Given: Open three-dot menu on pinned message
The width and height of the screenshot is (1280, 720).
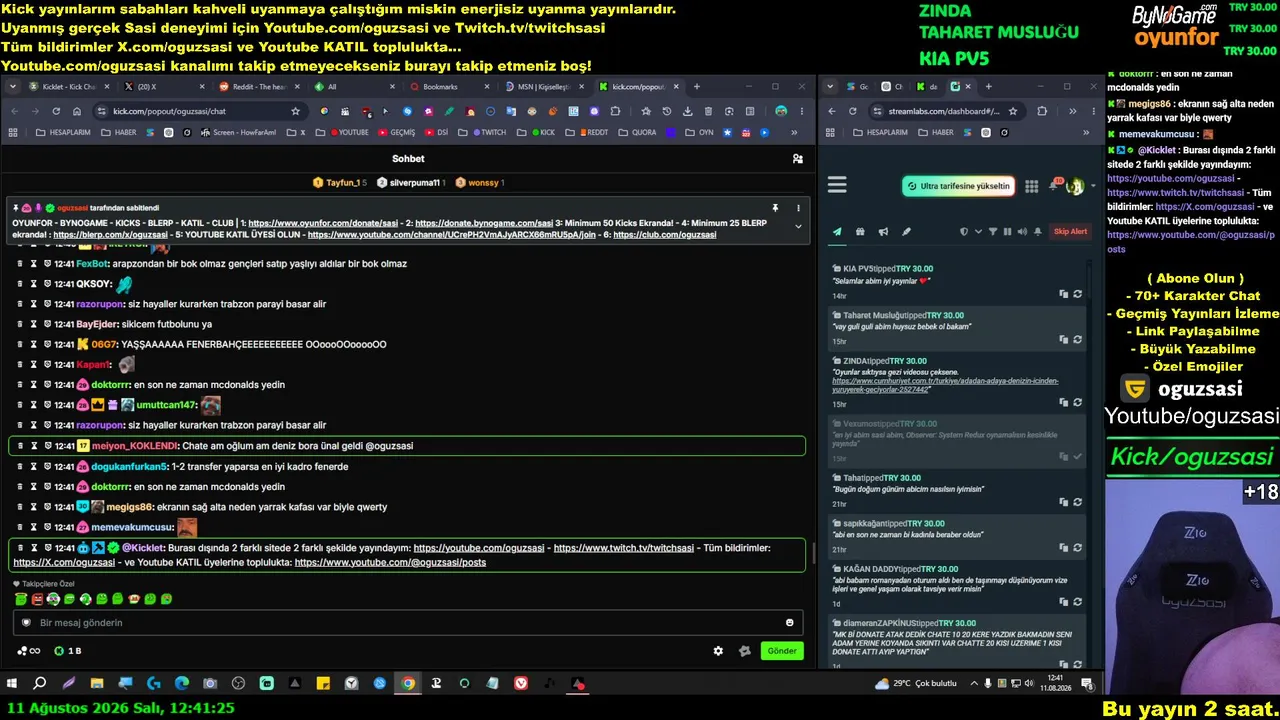Looking at the screenshot, I should [x=798, y=208].
